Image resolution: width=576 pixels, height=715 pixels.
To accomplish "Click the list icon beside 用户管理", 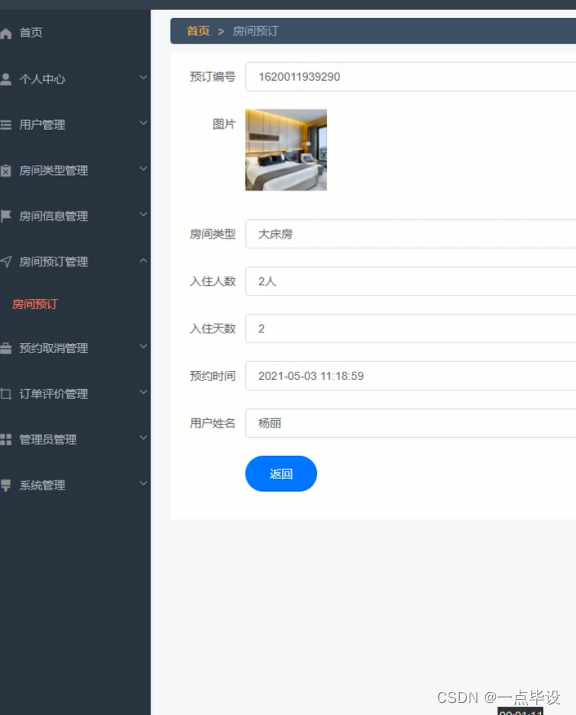I will (x=5, y=124).
